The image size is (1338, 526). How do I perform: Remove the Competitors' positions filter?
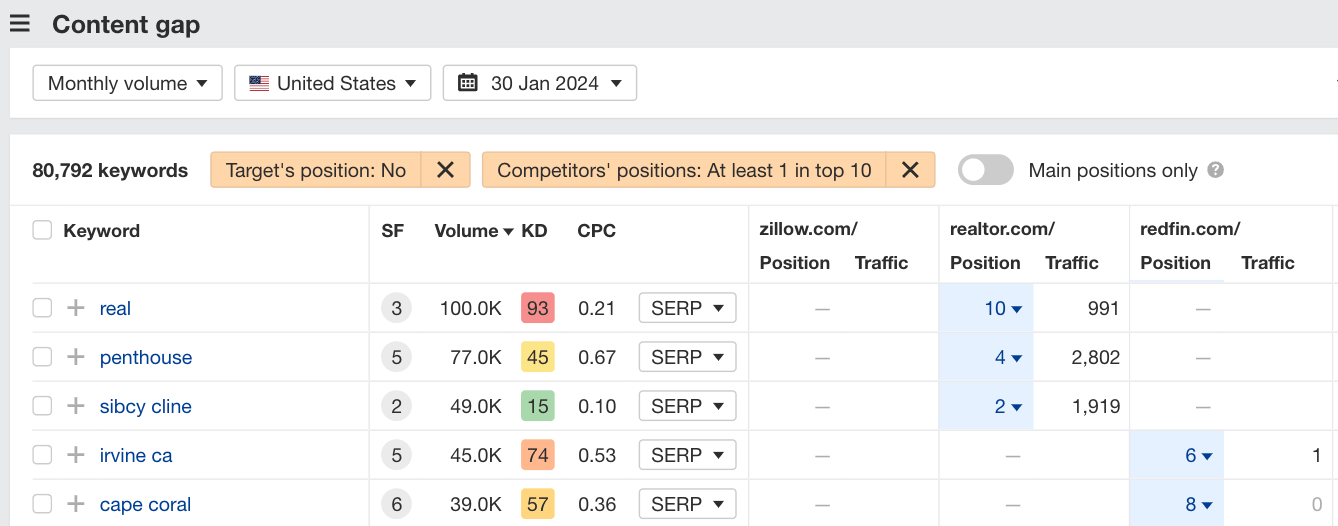click(x=910, y=170)
